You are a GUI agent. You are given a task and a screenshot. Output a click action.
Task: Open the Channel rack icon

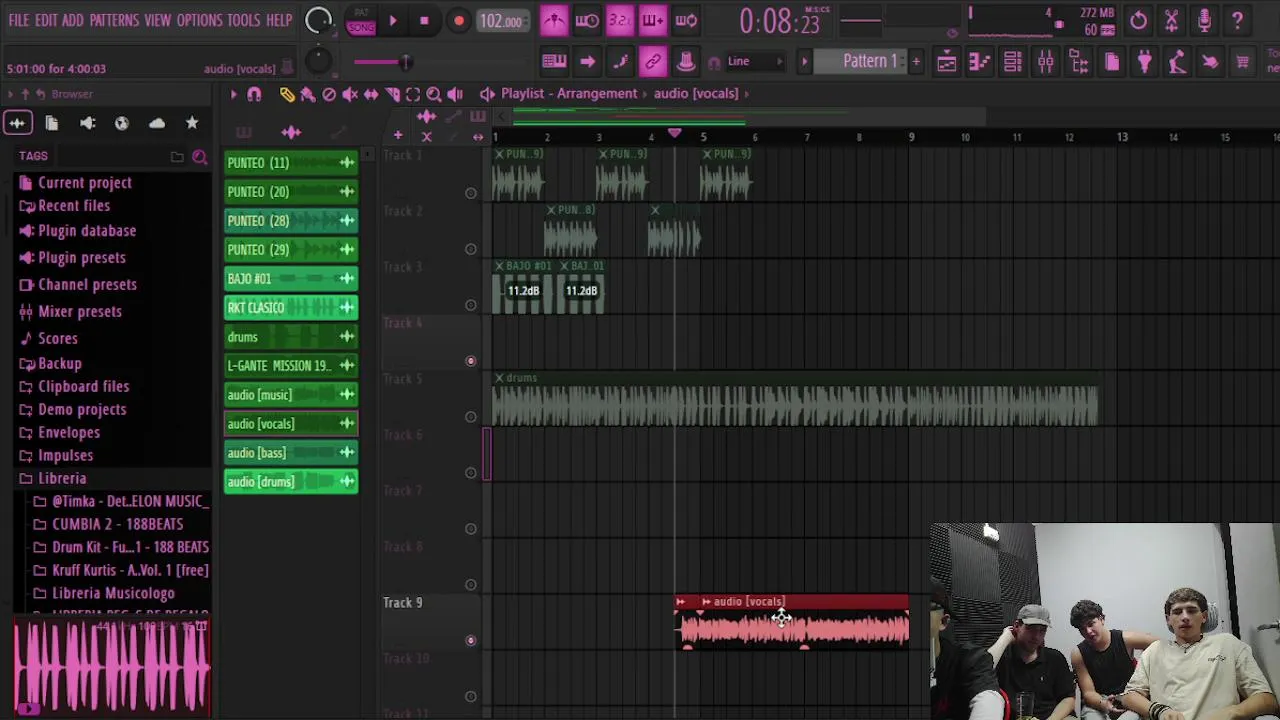click(1012, 62)
